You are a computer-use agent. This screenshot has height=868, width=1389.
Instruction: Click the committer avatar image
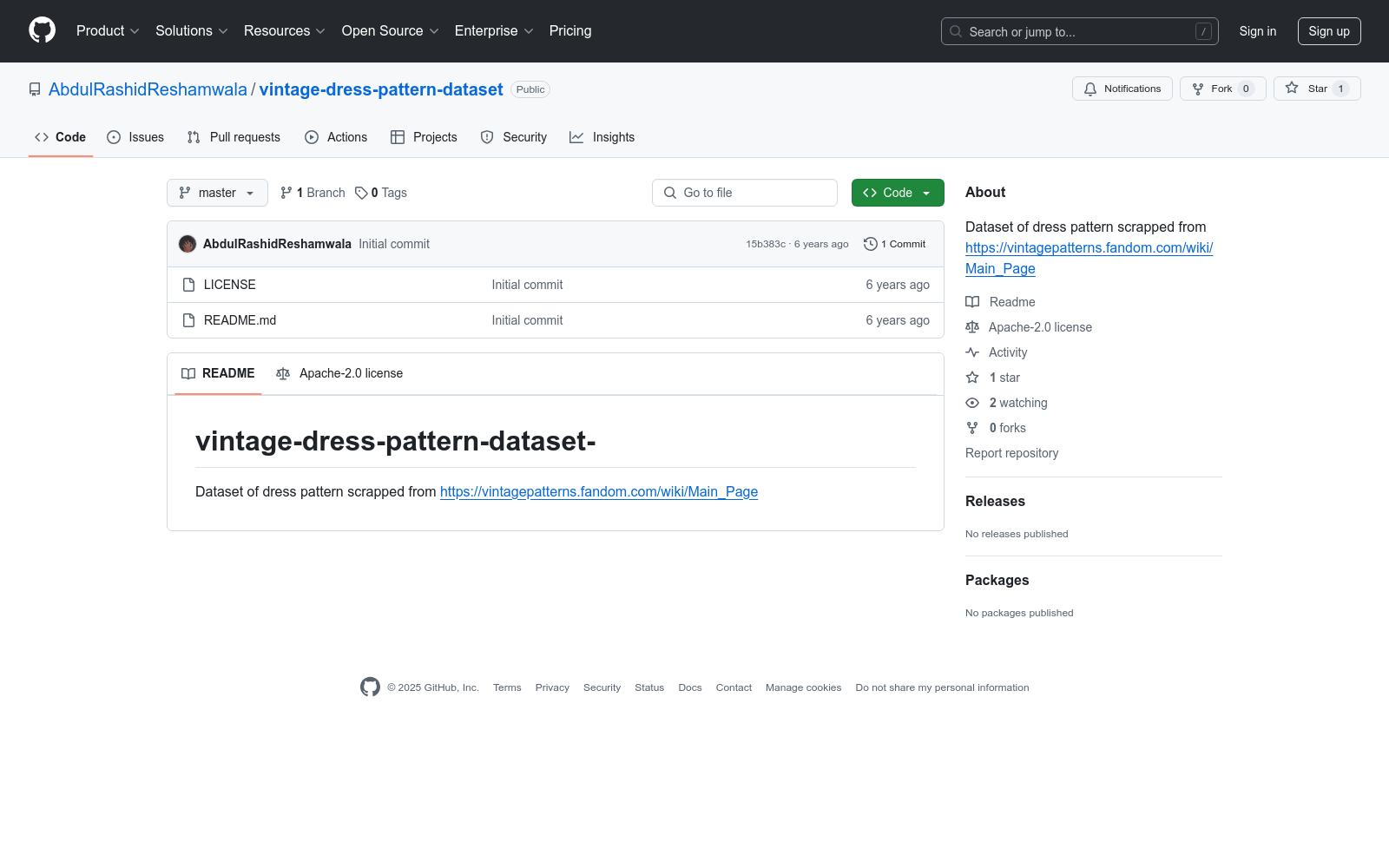click(x=188, y=244)
